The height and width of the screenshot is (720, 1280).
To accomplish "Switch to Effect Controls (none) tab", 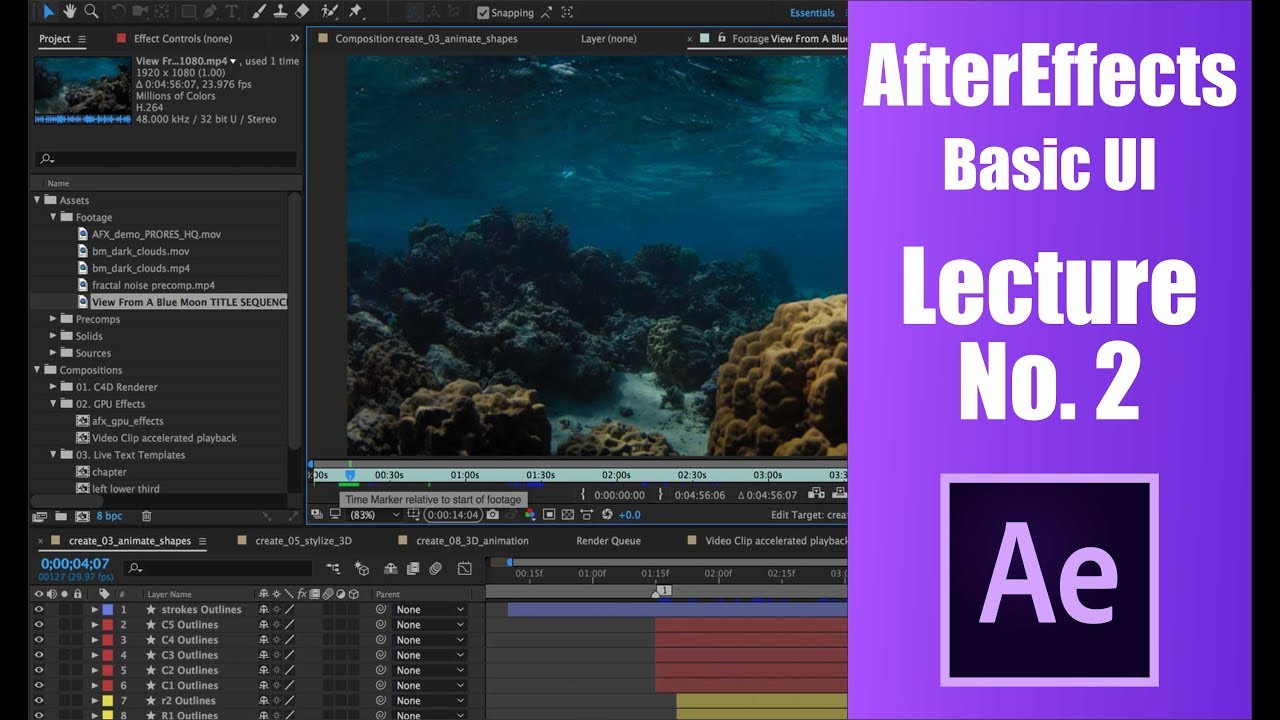I will coord(183,39).
